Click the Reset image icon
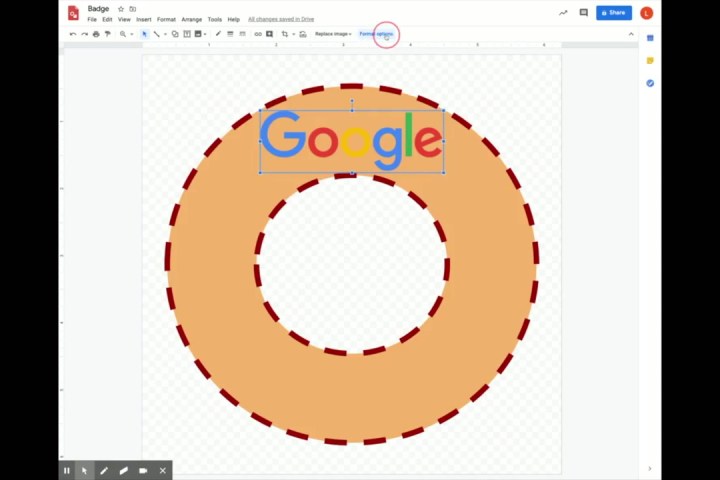Viewport: 720px width, 480px height. coord(303,34)
